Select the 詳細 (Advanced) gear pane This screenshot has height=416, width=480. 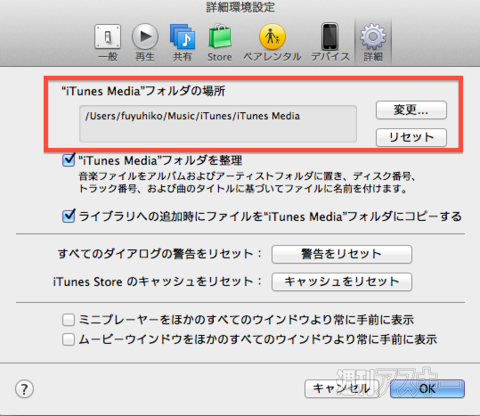pyautogui.click(x=373, y=43)
